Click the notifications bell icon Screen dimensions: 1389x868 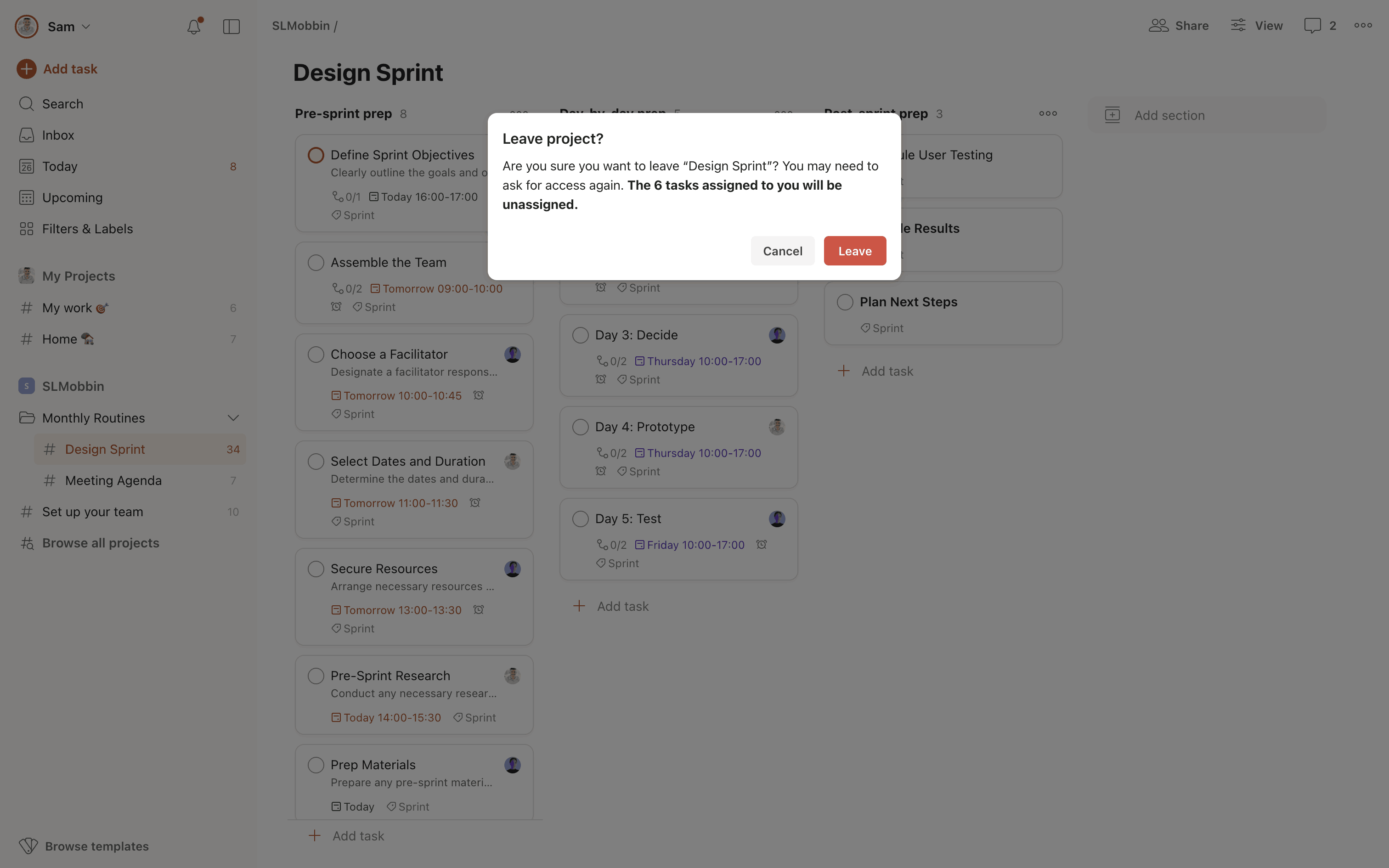(194, 27)
